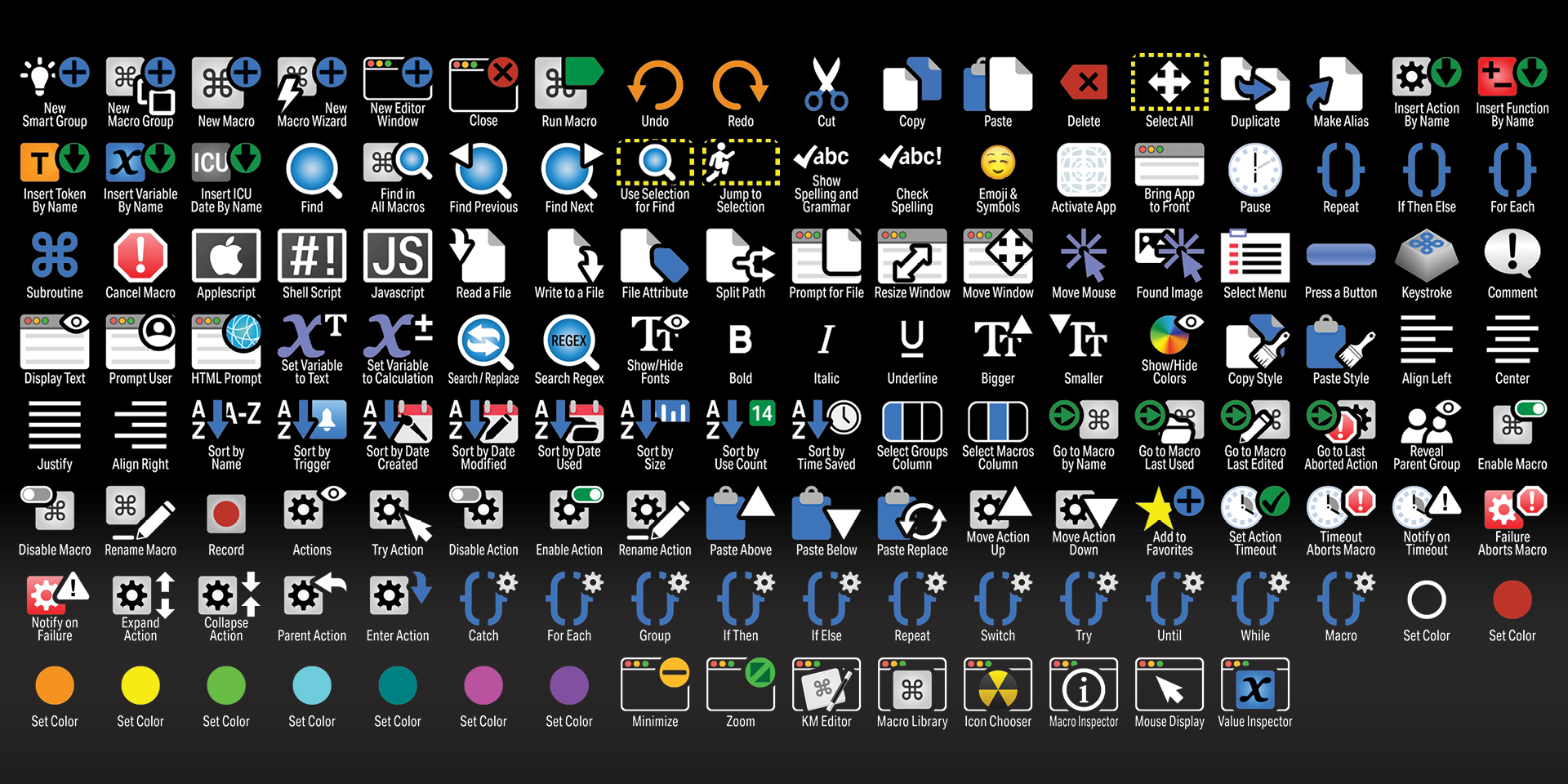Click the Bold B icon
Viewport: 1568px width, 784px height.
(740, 340)
